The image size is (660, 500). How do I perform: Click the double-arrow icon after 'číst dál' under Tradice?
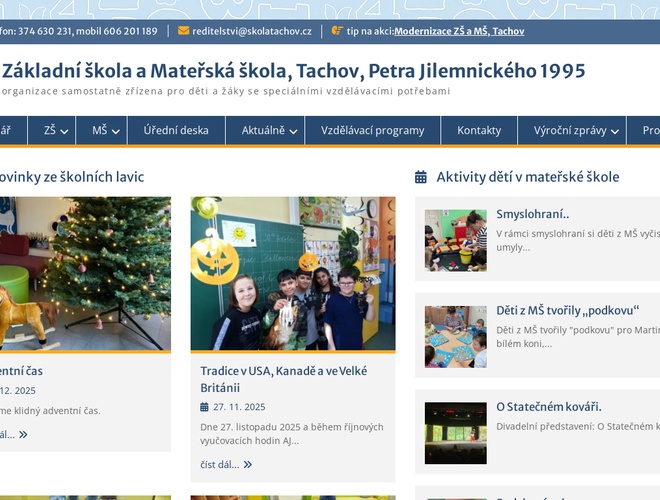(248, 464)
